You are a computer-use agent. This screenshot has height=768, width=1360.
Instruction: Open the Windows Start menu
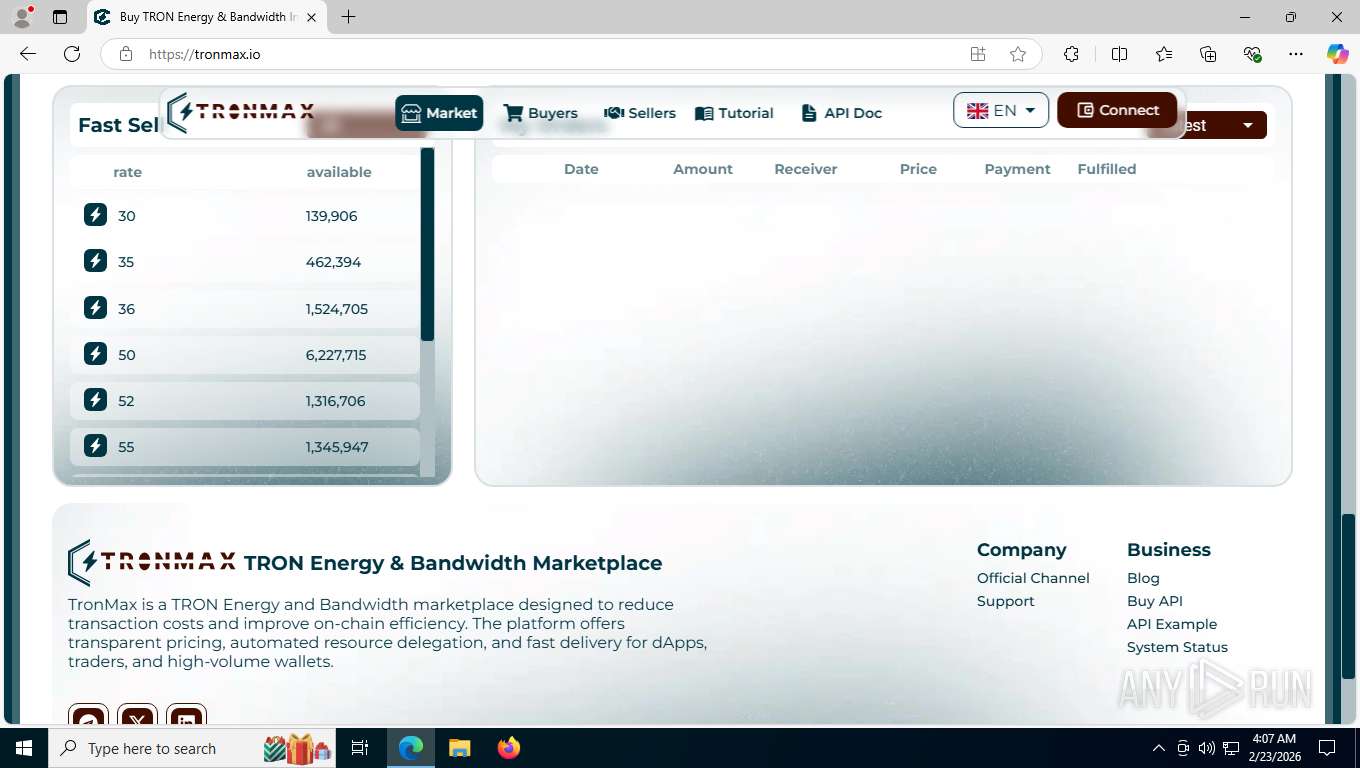(x=24, y=748)
